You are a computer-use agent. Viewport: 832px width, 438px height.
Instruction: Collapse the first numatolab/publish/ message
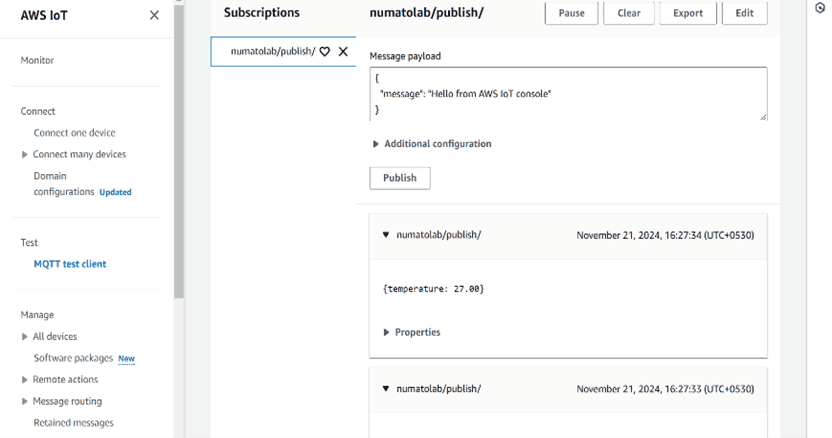point(386,235)
